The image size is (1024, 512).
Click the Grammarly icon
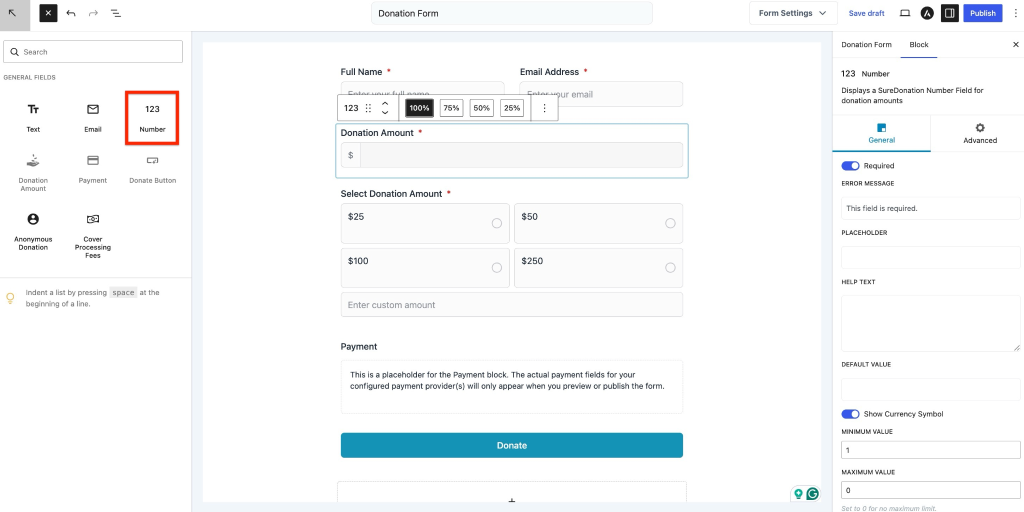tap(812, 494)
